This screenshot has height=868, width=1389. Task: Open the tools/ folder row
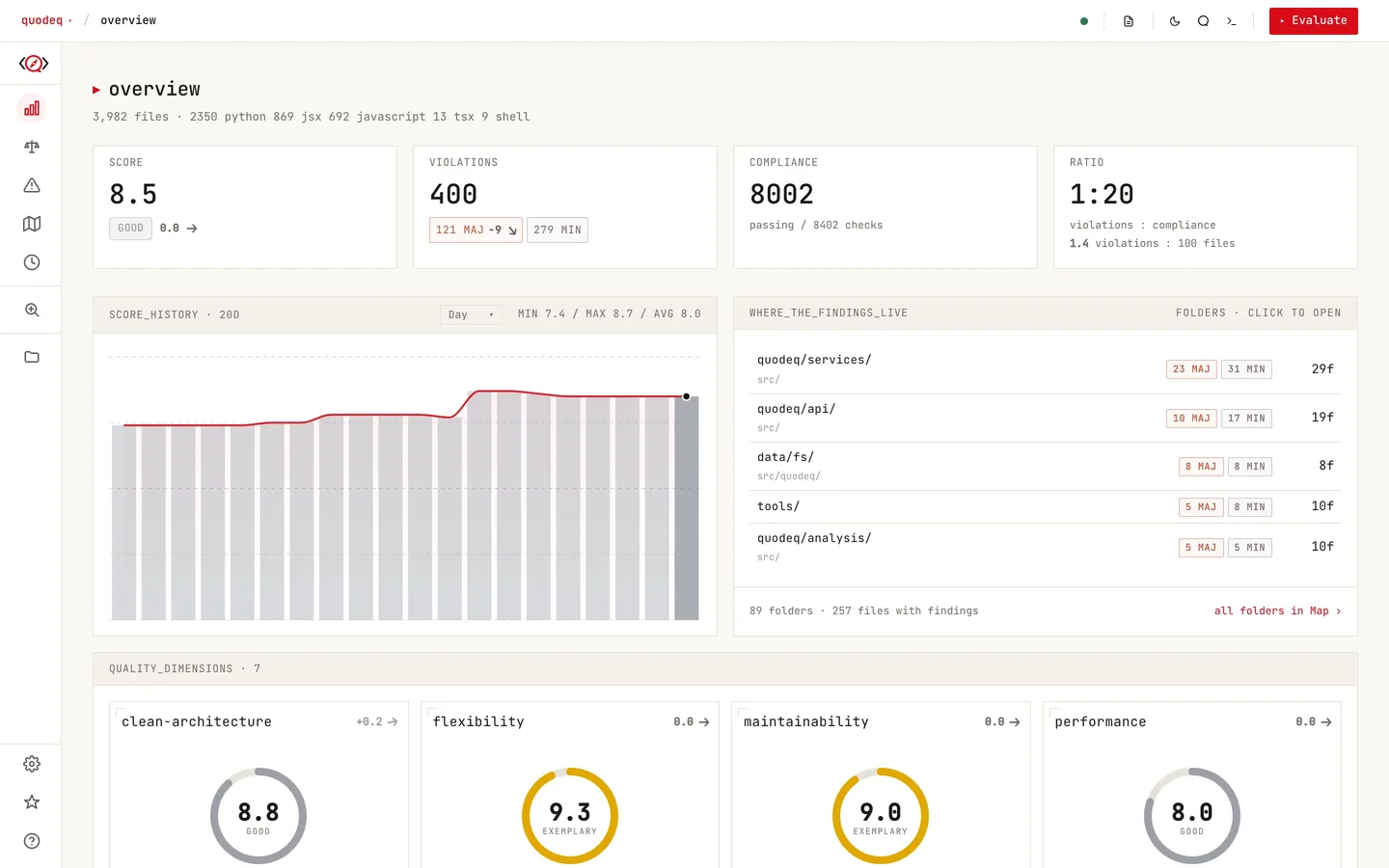click(1046, 506)
